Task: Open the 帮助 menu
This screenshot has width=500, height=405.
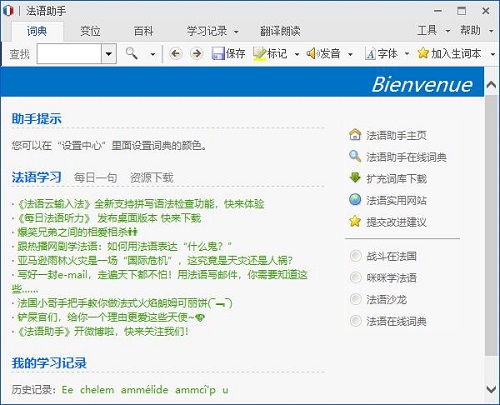Action: click(x=470, y=31)
